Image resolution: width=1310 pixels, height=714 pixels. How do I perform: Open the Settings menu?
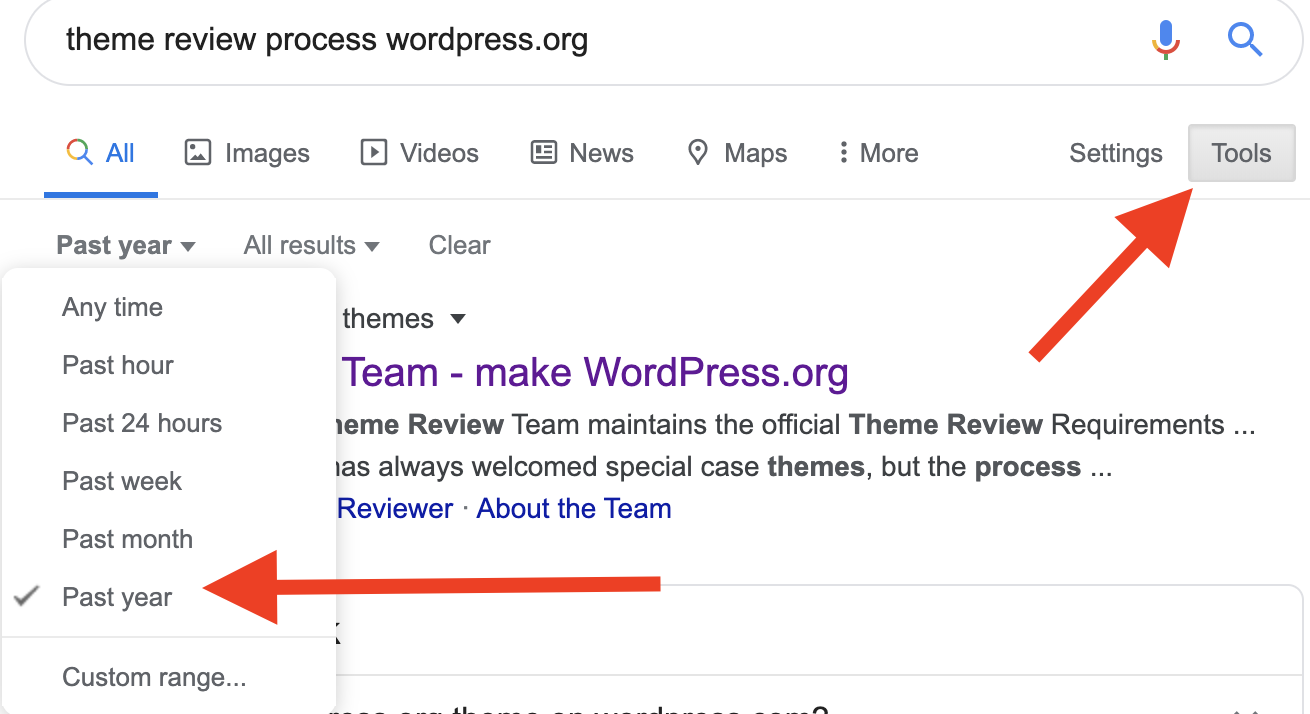tap(1115, 153)
